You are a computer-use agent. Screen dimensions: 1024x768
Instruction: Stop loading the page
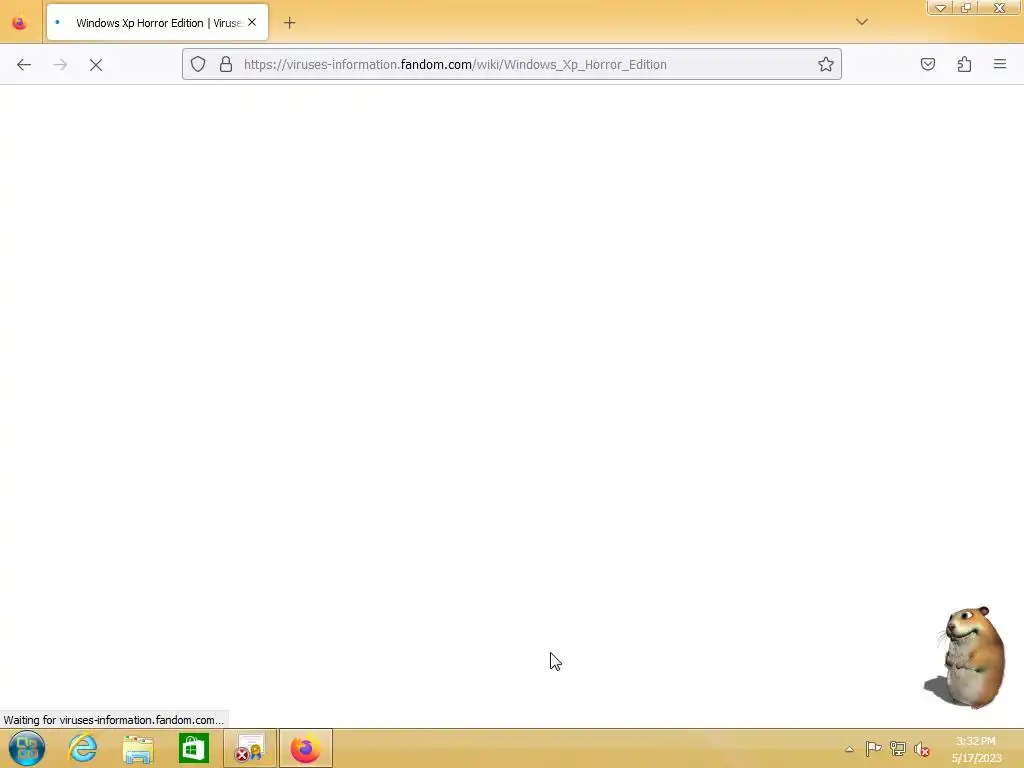click(96, 65)
